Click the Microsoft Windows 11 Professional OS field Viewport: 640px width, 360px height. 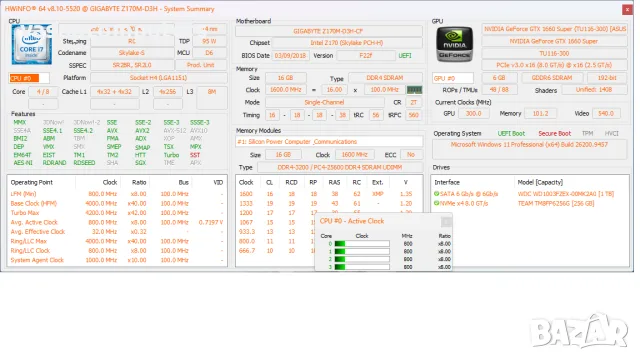529,149
